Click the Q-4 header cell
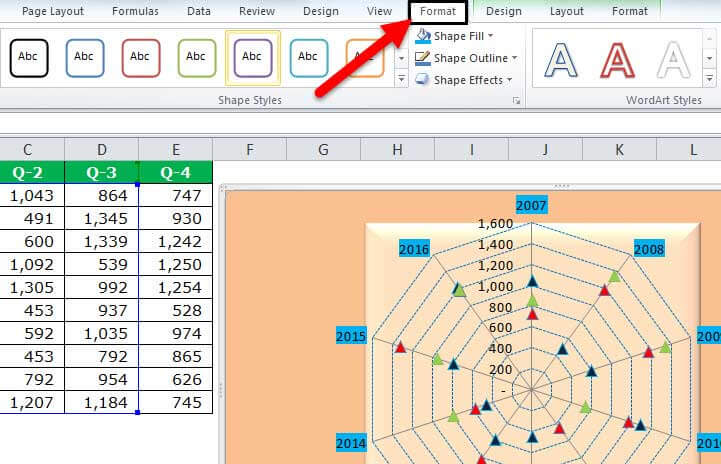The height and width of the screenshot is (464, 721). [x=176, y=172]
